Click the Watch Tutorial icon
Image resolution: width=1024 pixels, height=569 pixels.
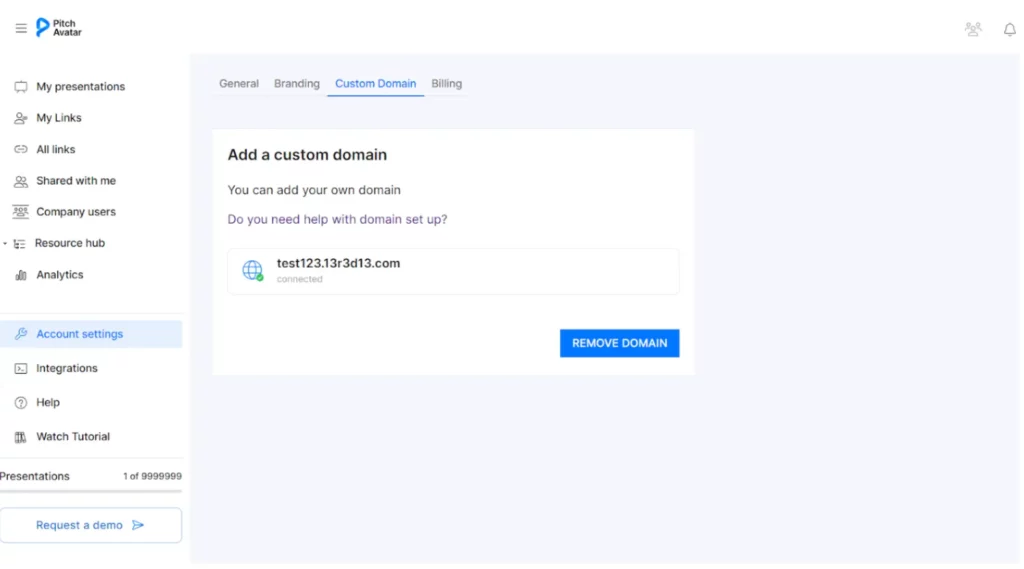coord(21,437)
